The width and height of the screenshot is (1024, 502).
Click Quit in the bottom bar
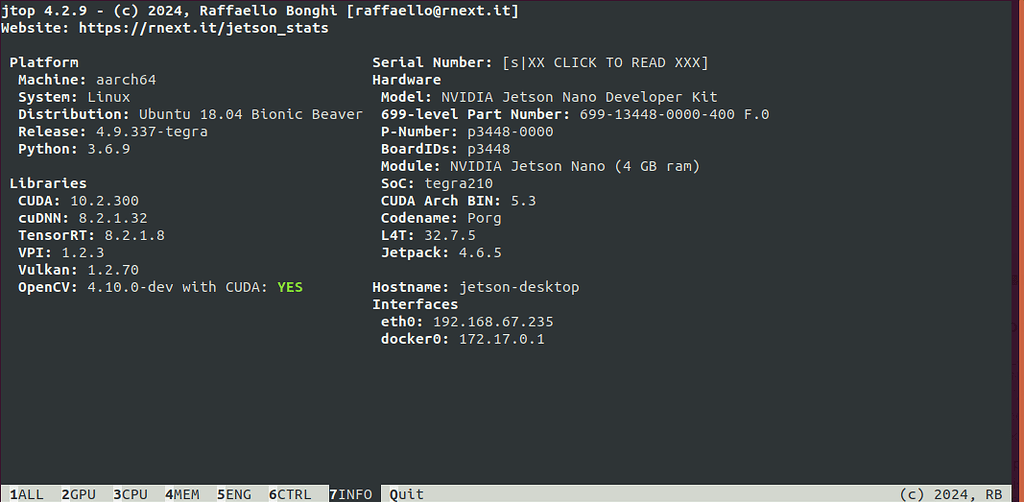(x=407, y=495)
